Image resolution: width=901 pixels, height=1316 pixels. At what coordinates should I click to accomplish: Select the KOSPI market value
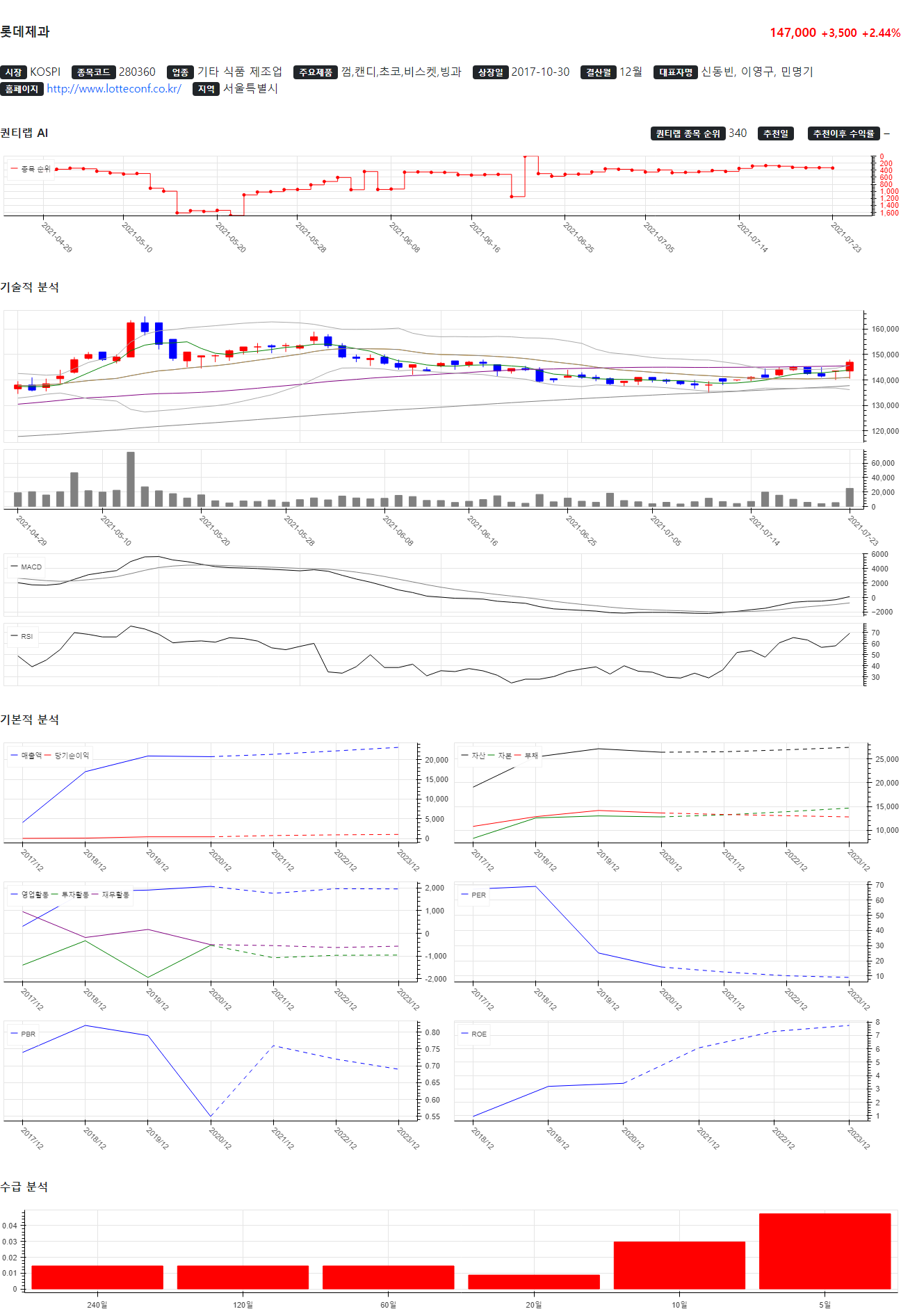(x=45, y=72)
